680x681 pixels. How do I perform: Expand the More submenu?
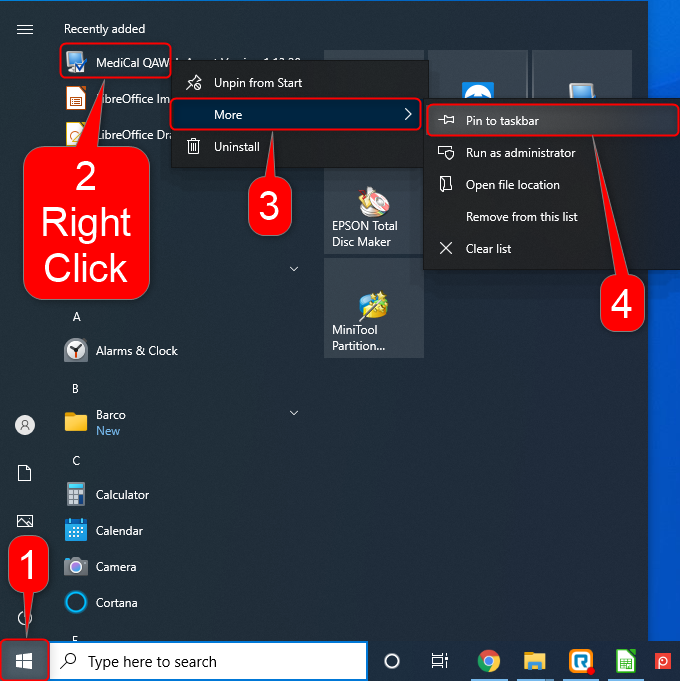click(x=298, y=115)
